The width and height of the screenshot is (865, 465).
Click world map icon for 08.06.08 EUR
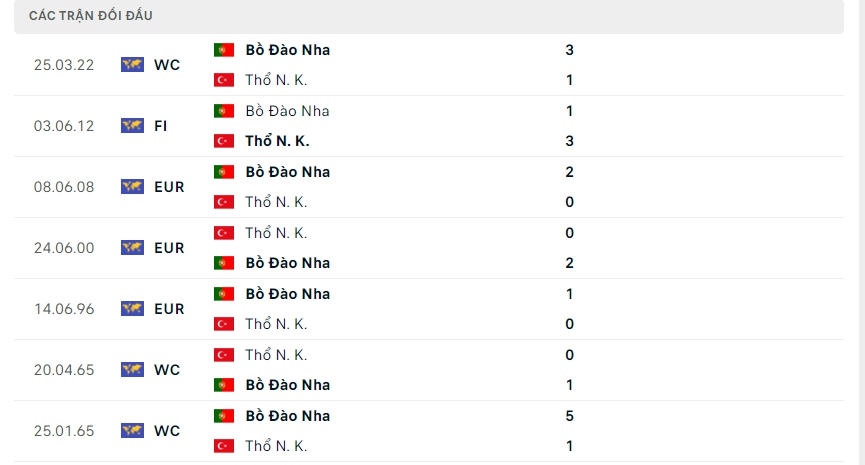[132, 187]
